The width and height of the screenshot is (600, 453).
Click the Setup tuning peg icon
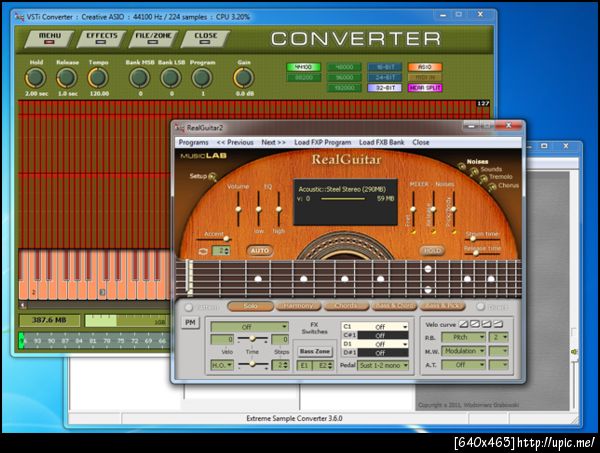(212, 177)
